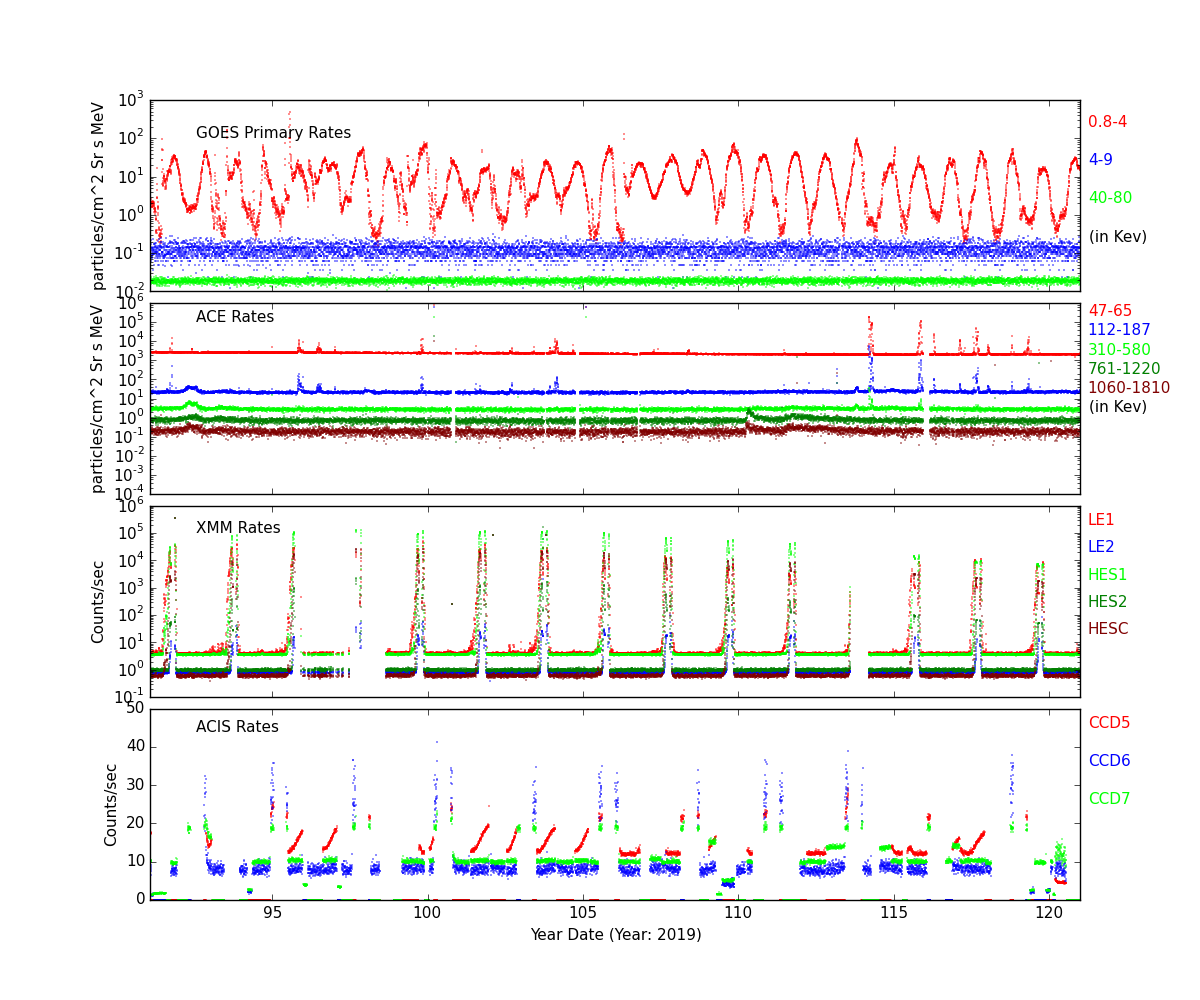Screen dimensions: 1200x1000
Task: Click the blue CCD6 legend entry
Action: click(x=1109, y=761)
